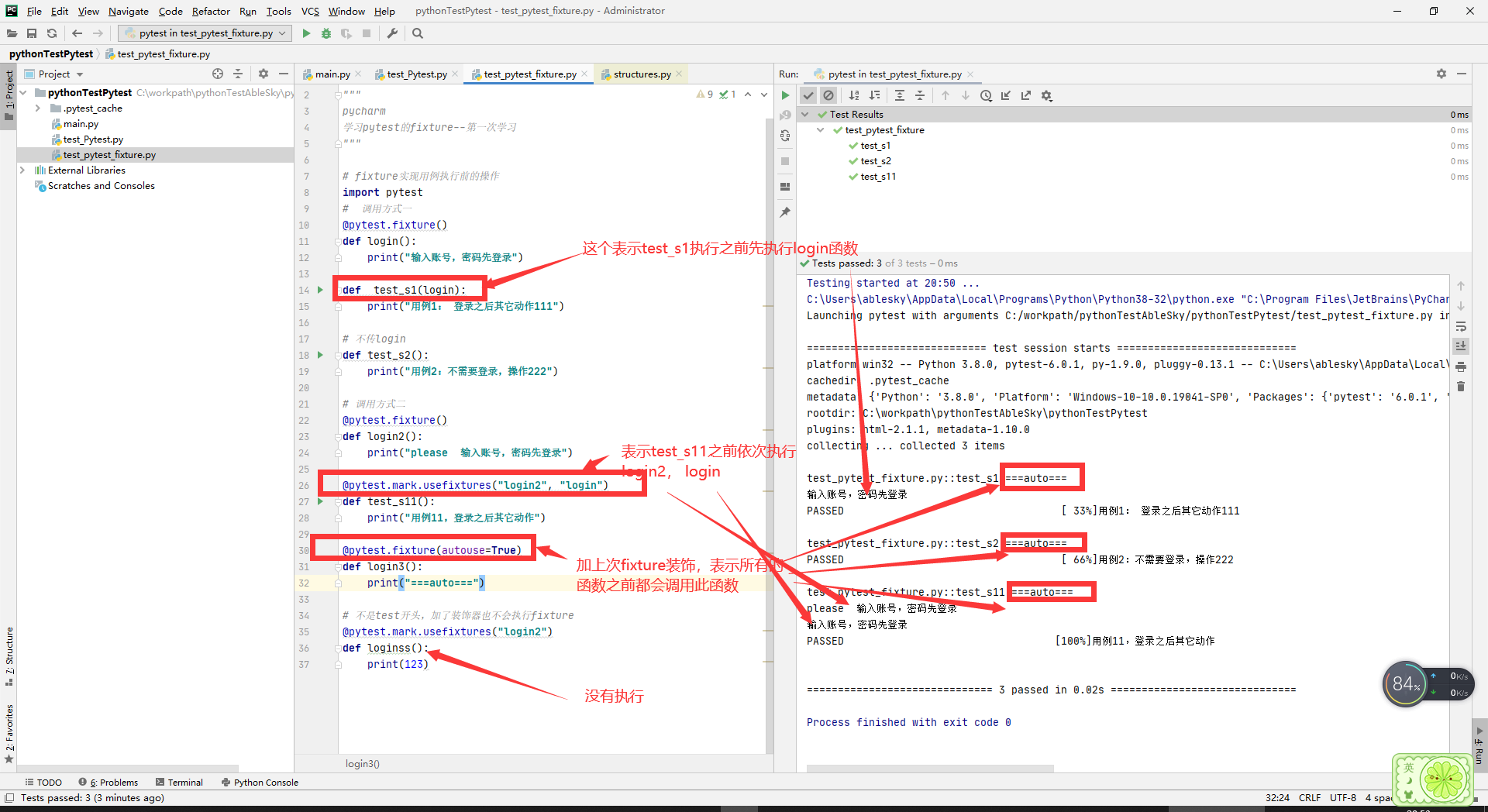Screen dimensions: 1488x812
Task: Toggle sort-by-duration of test results
Action: click(874, 95)
